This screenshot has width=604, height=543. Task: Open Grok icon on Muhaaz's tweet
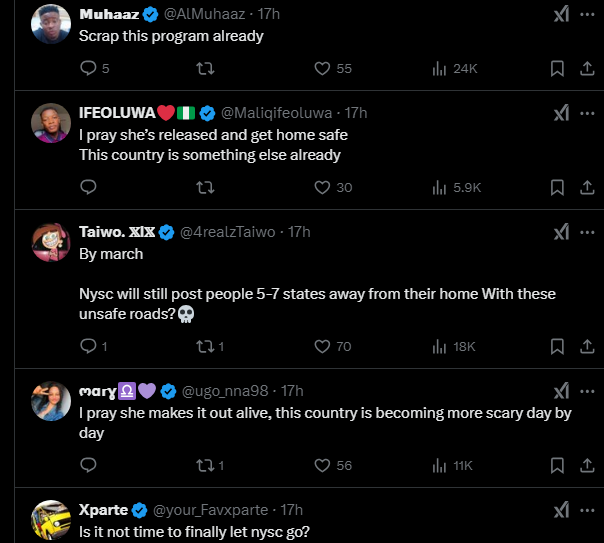pyautogui.click(x=561, y=15)
